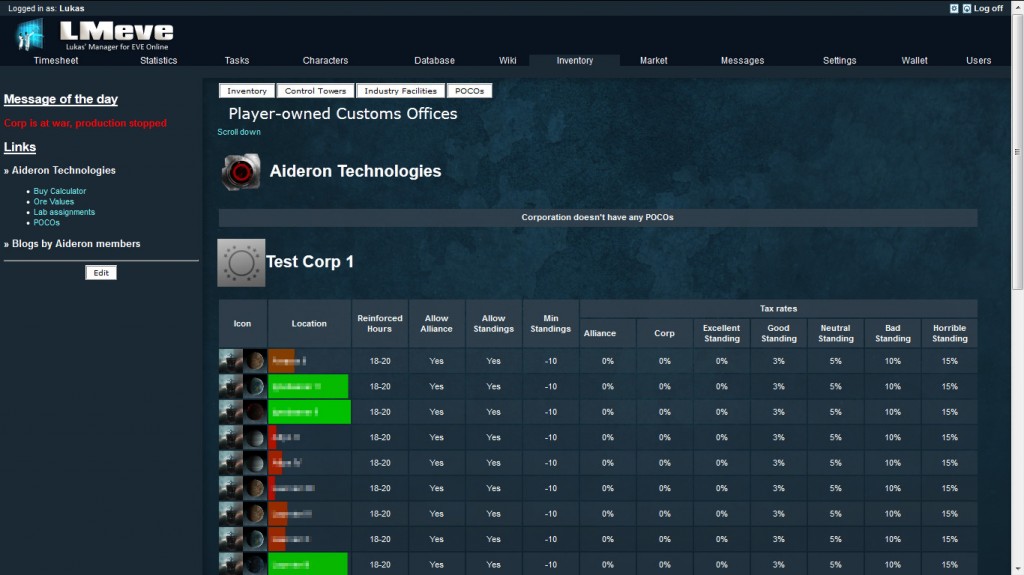Click the scrollbar down arrow
Image resolution: width=1024 pixels, height=575 pixels.
[1017, 569]
